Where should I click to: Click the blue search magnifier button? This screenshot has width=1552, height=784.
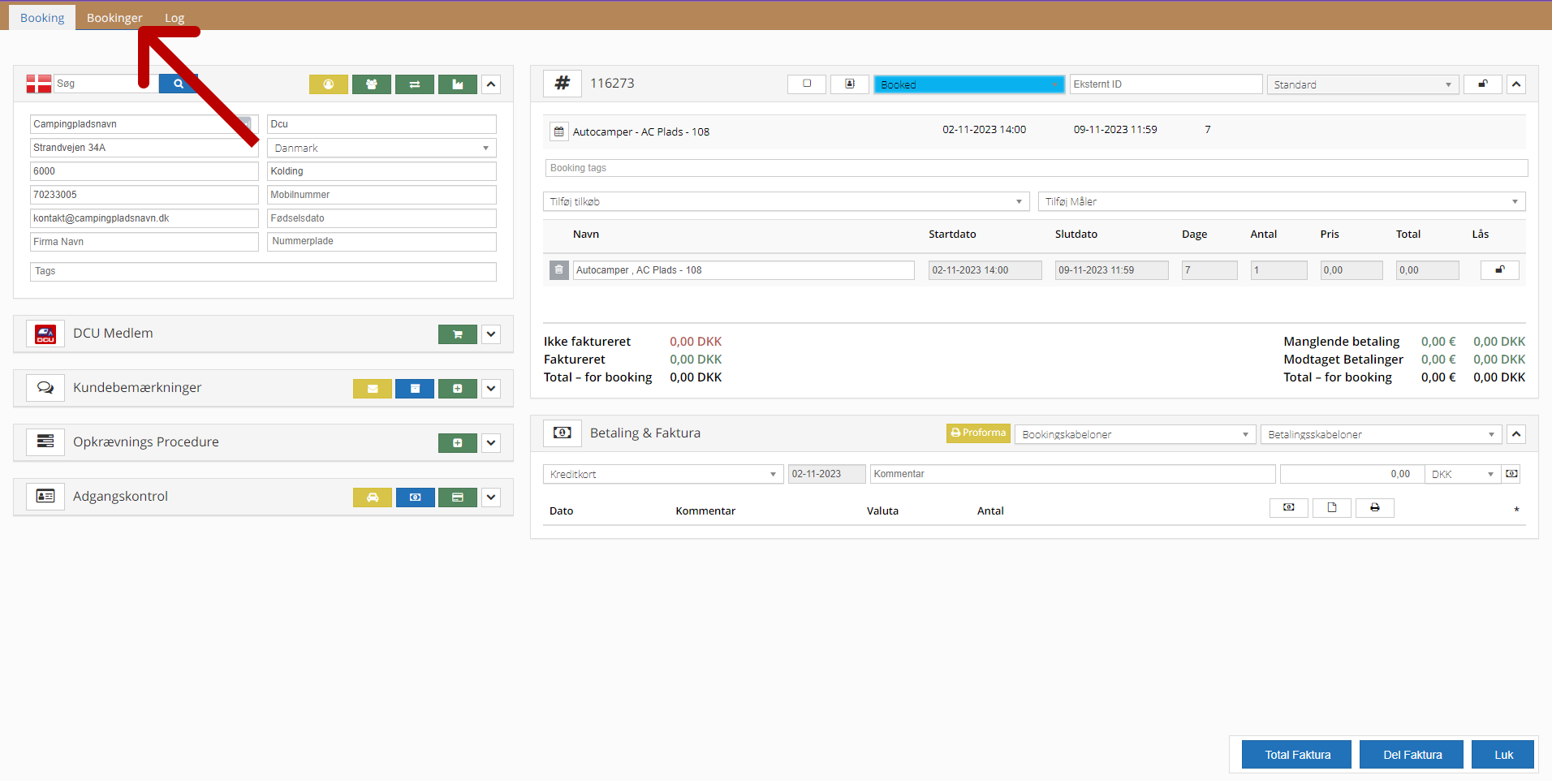point(178,84)
